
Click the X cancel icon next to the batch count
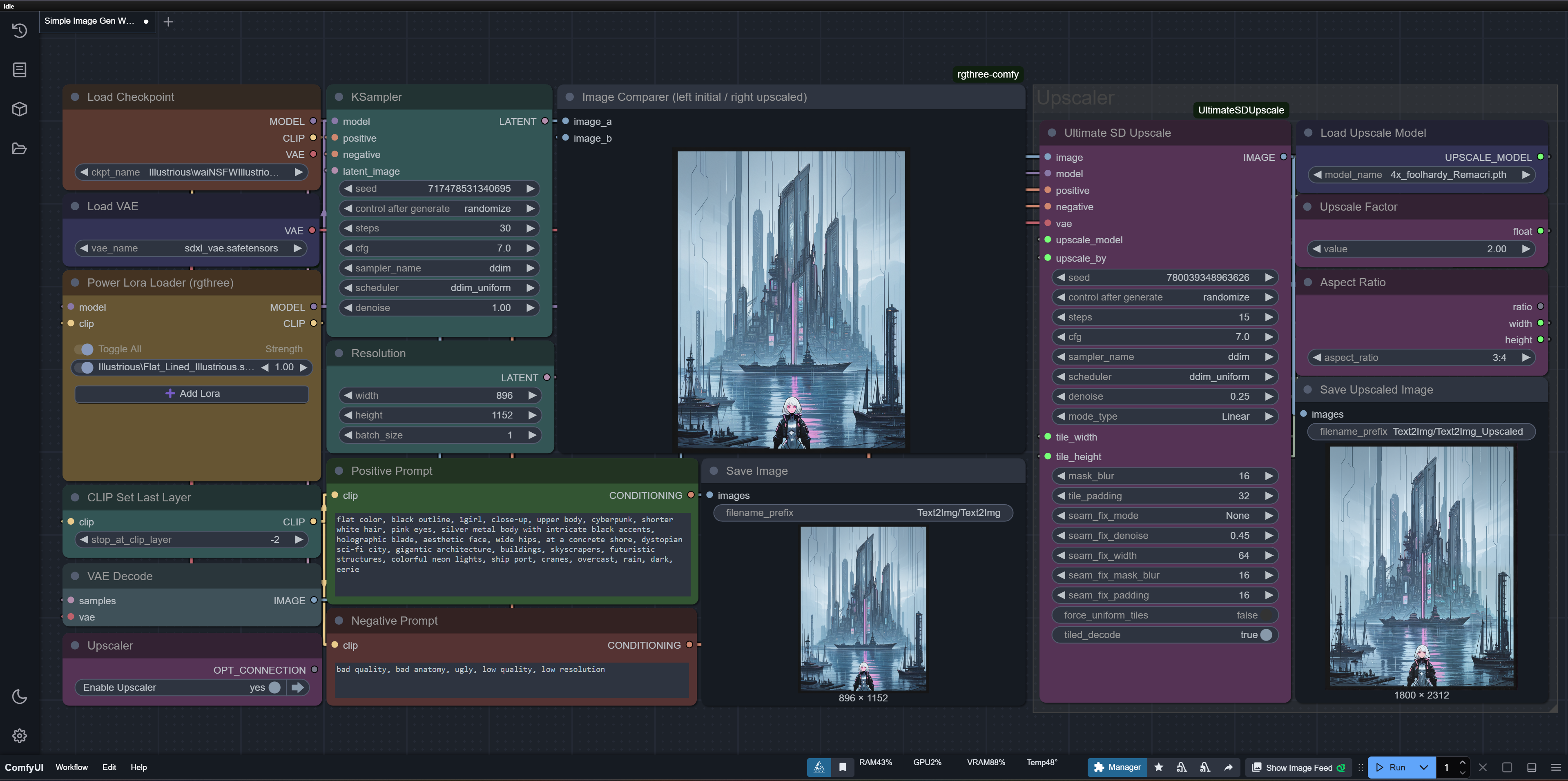point(1483,767)
